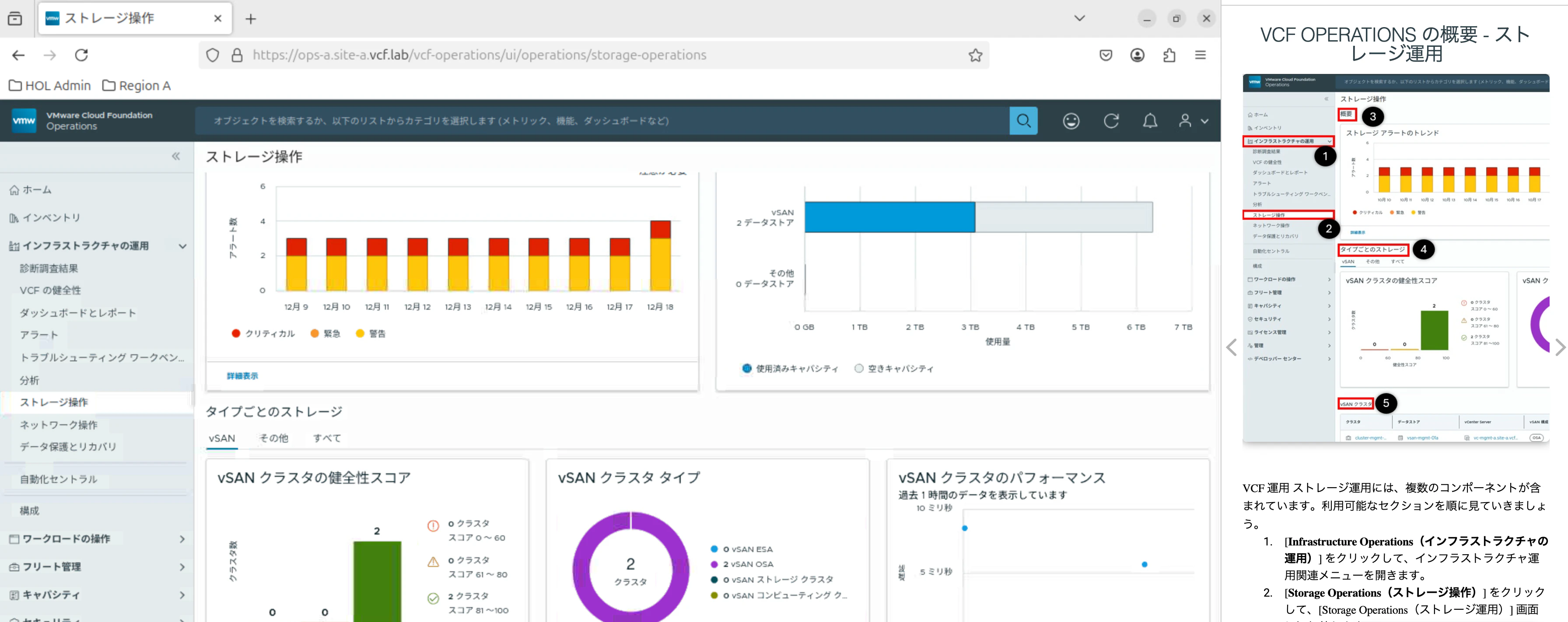The image size is (1568, 622).
Task: Click the search magnifier button in Operations header
Action: tap(1023, 120)
